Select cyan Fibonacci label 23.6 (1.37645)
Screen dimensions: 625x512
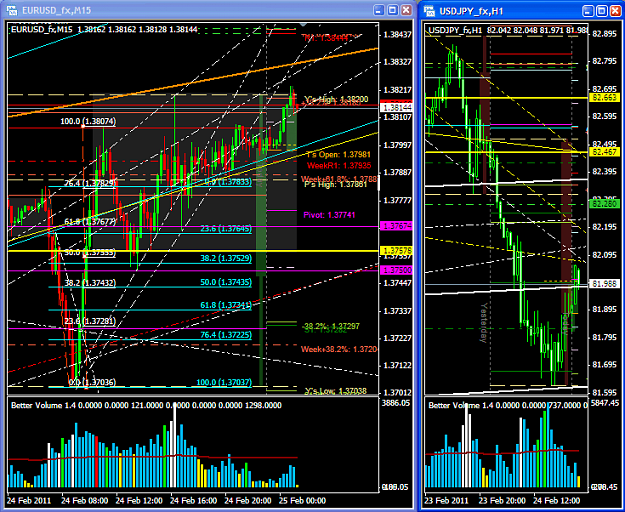click(x=226, y=228)
